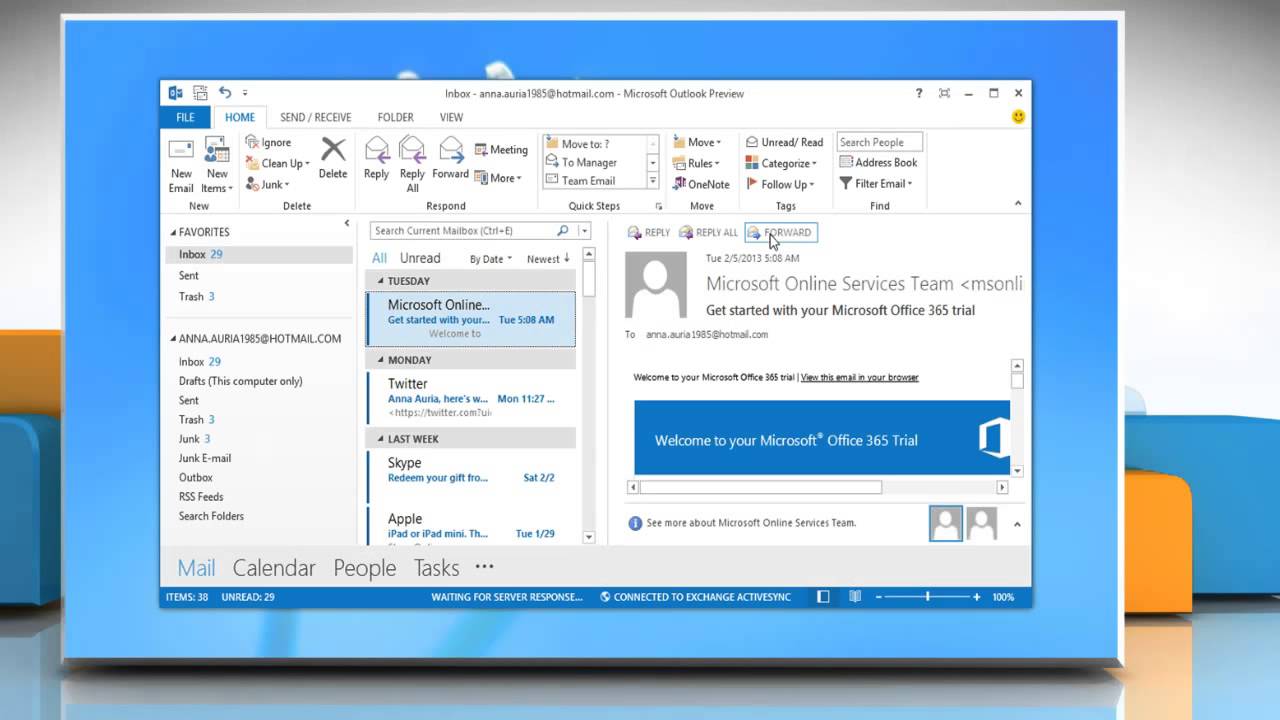Click the magnifier icon in mailbox search
1280x720 pixels.
click(x=563, y=231)
